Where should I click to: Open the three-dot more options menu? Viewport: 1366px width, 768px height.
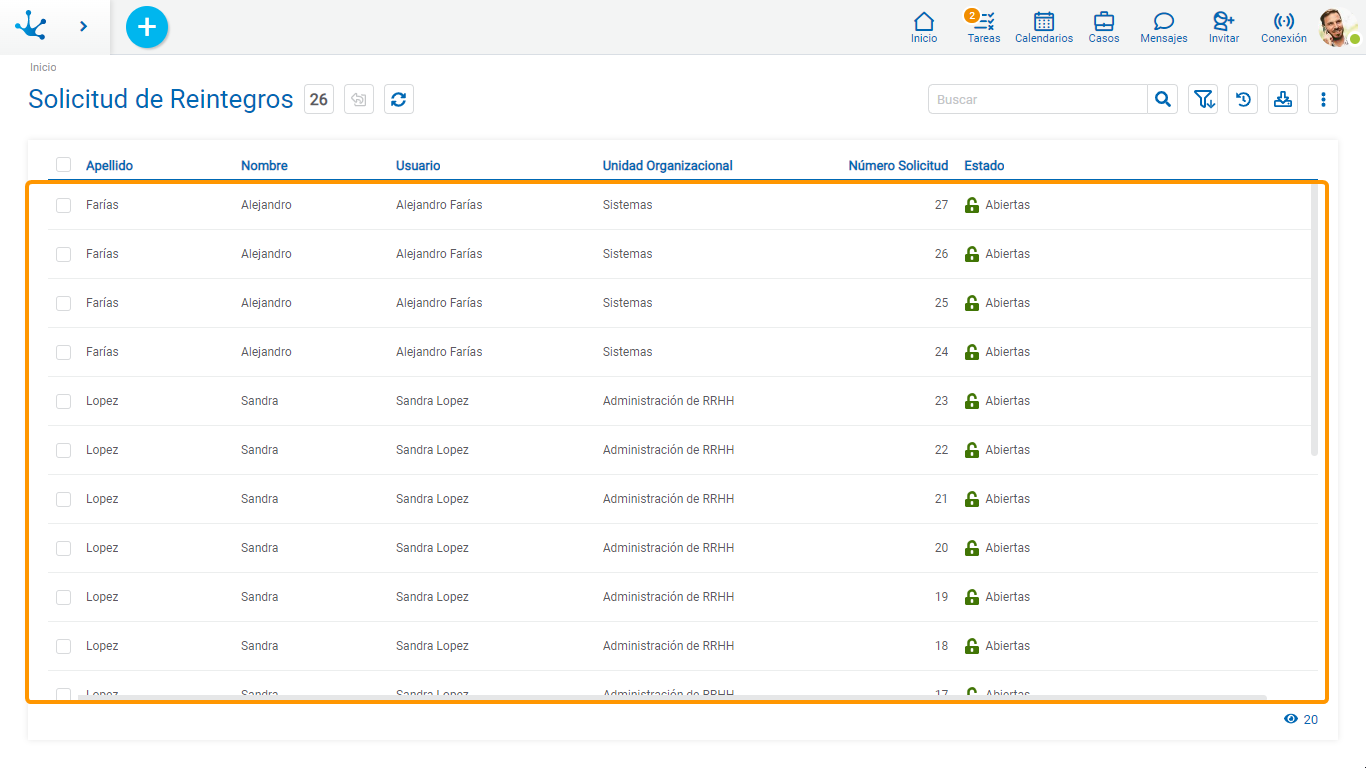tap(1323, 99)
